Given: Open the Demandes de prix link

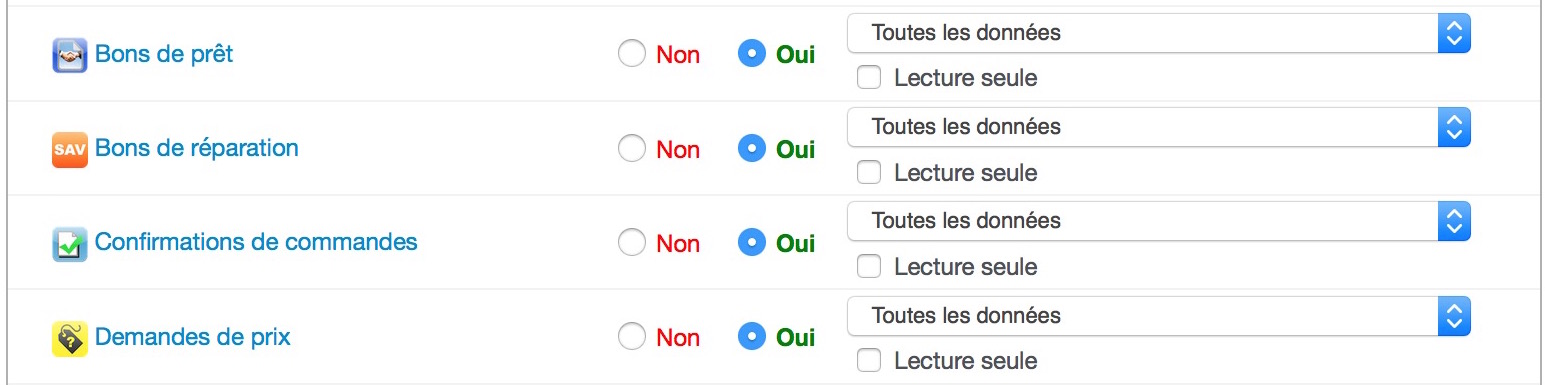Looking at the screenshot, I should [x=193, y=337].
